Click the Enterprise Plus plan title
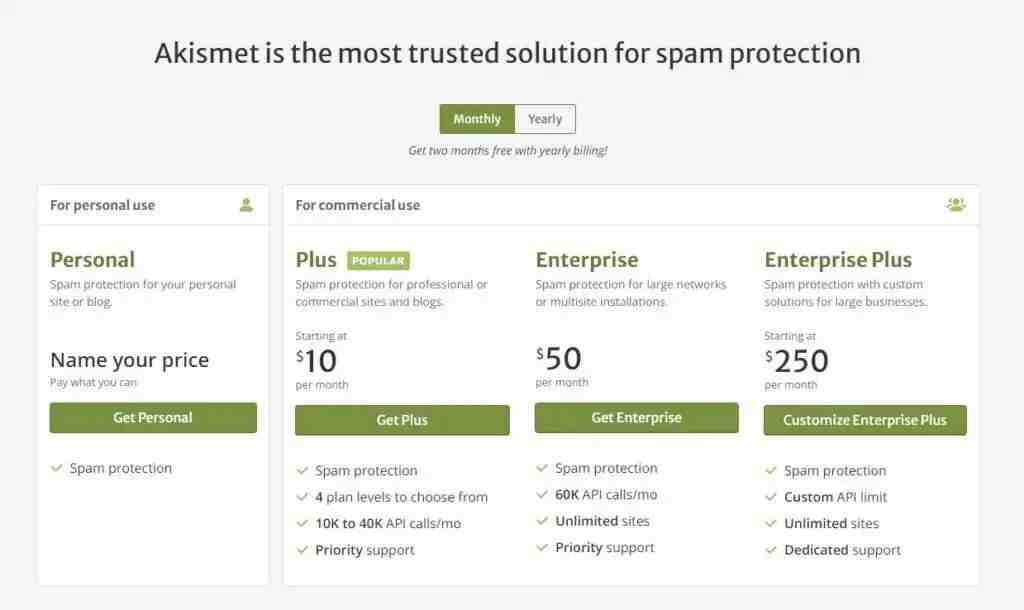The image size is (1024, 610). 838,260
